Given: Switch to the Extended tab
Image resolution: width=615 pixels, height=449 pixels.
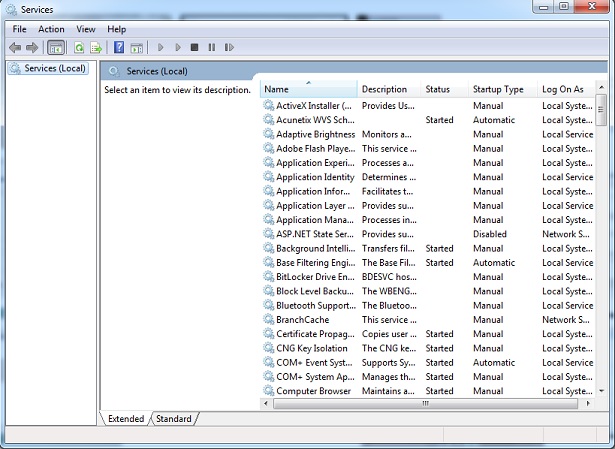Looking at the screenshot, I should (126, 419).
